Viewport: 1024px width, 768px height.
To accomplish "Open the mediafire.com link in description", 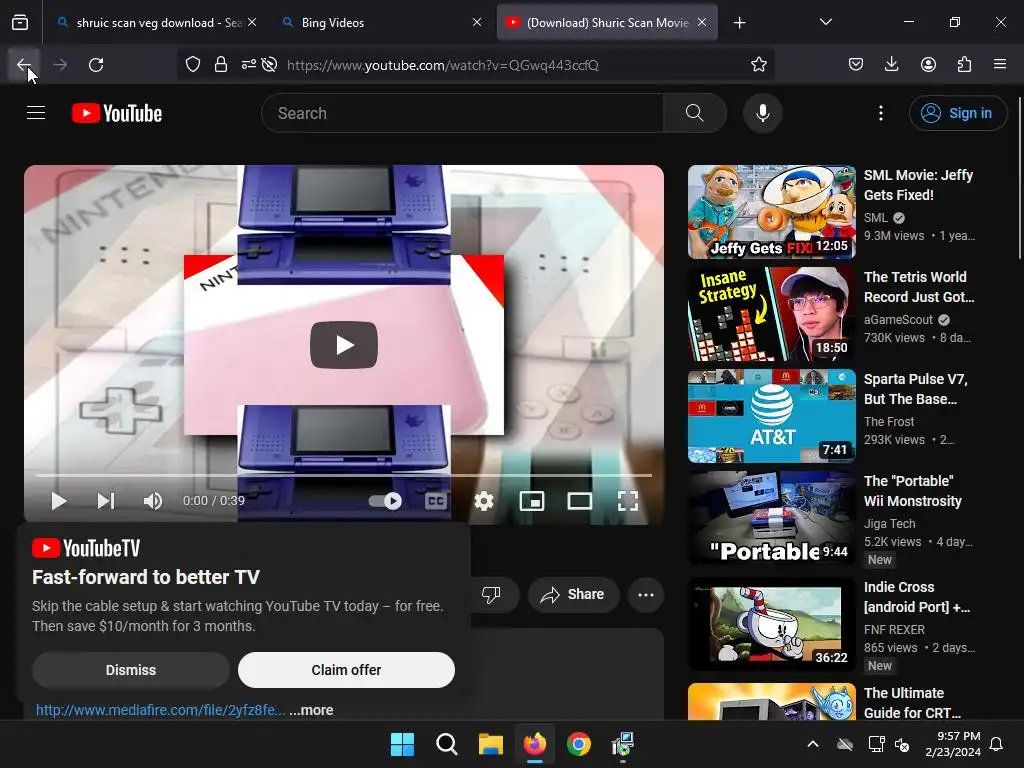I will [x=160, y=710].
